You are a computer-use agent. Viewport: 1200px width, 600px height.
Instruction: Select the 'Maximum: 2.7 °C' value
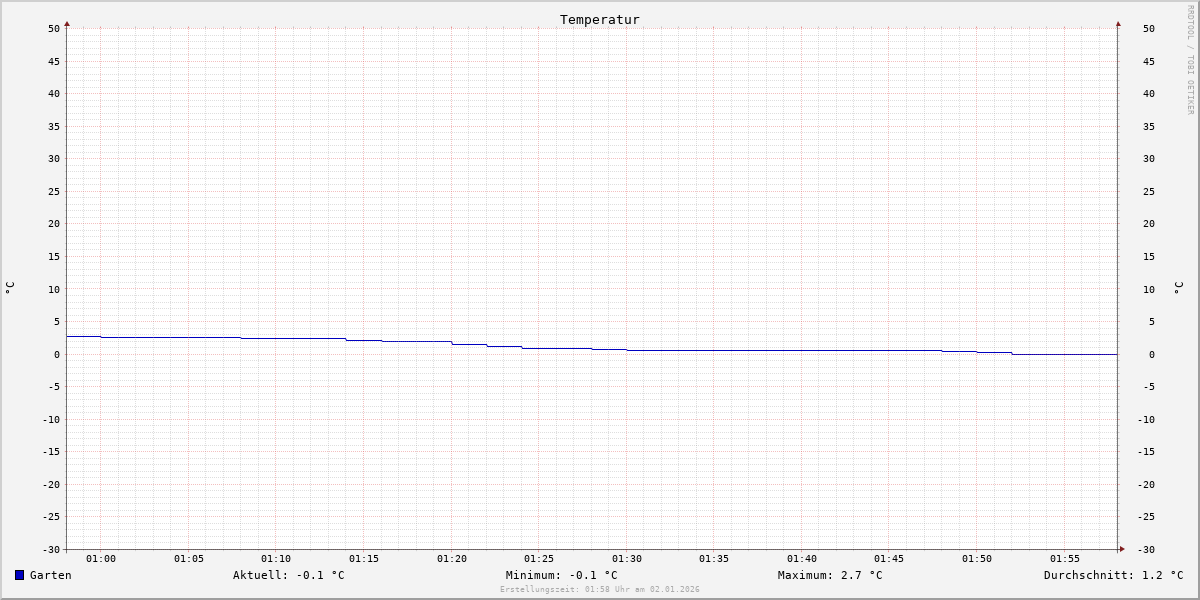click(x=830, y=575)
